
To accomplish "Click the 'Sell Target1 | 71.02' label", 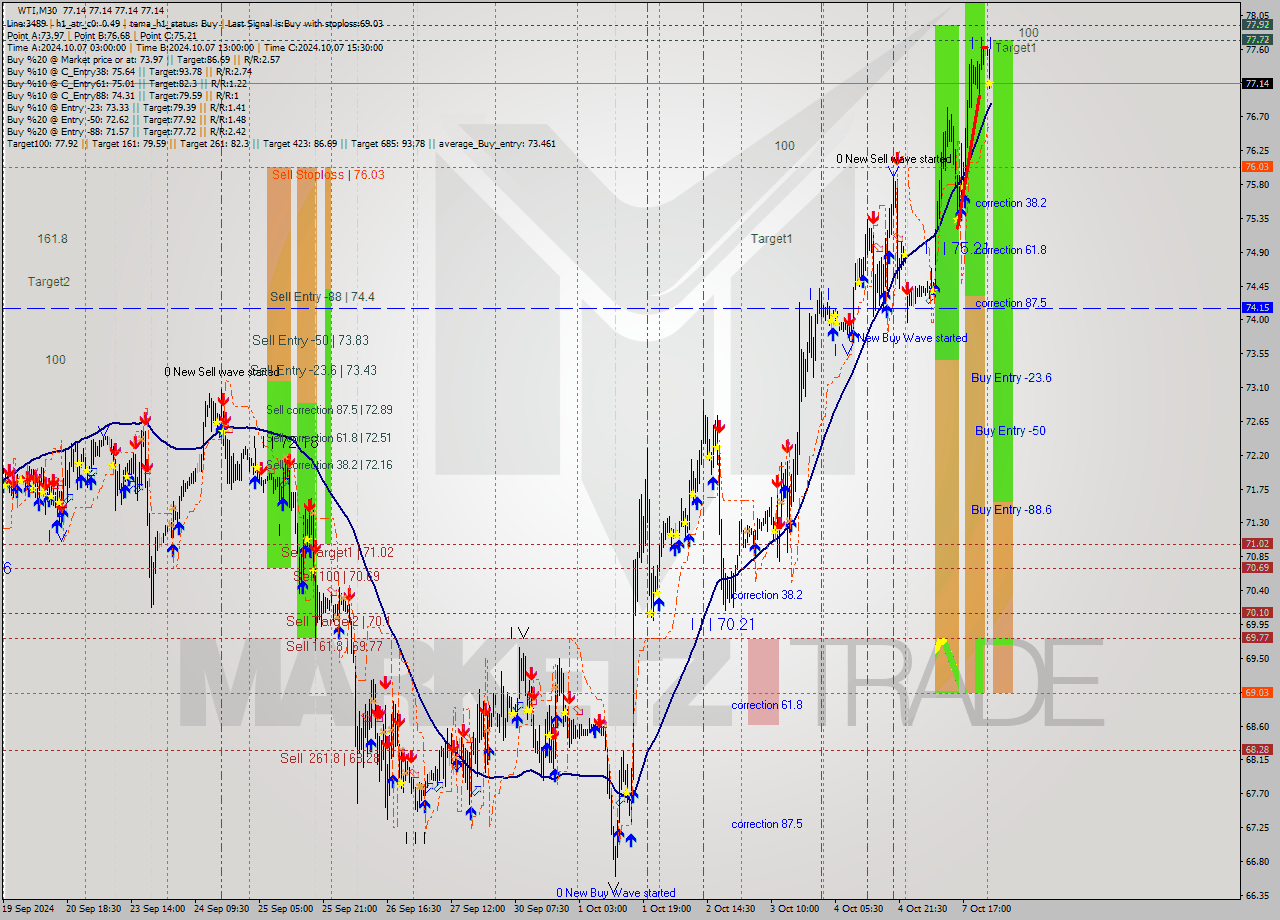I will (337, 552).
